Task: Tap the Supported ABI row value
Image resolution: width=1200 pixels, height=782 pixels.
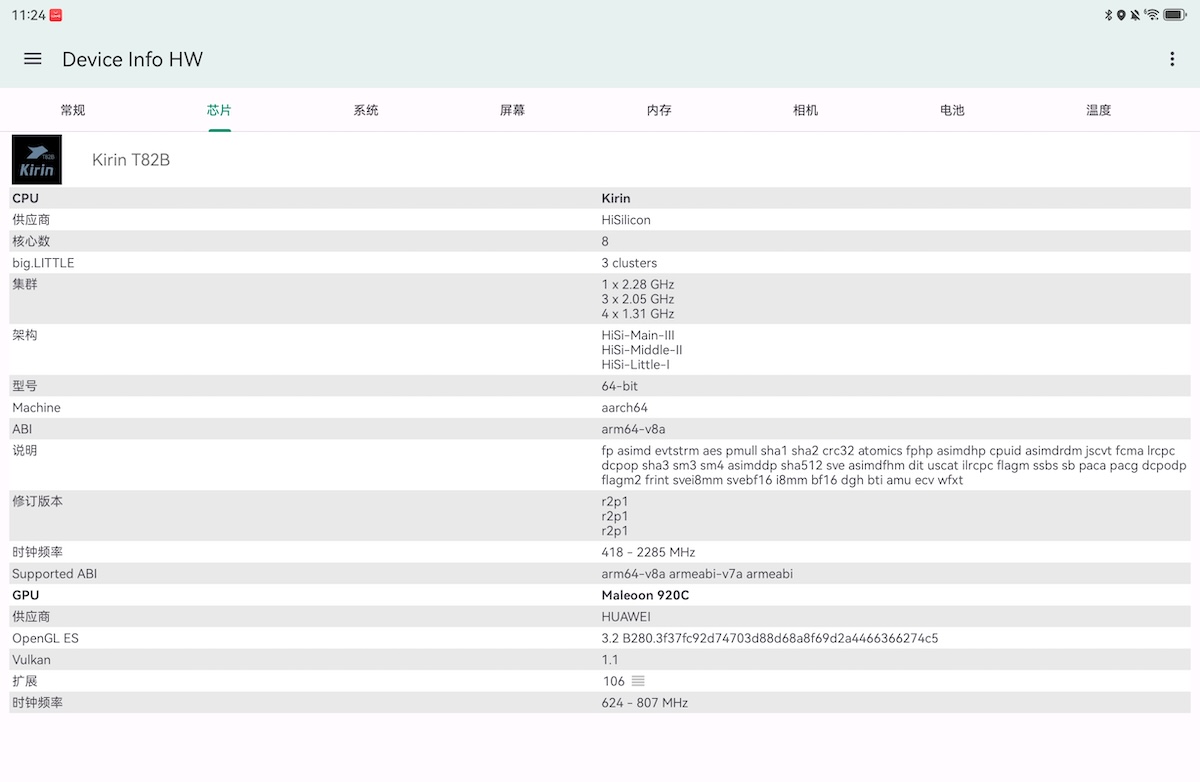Action: coord(697,574)
